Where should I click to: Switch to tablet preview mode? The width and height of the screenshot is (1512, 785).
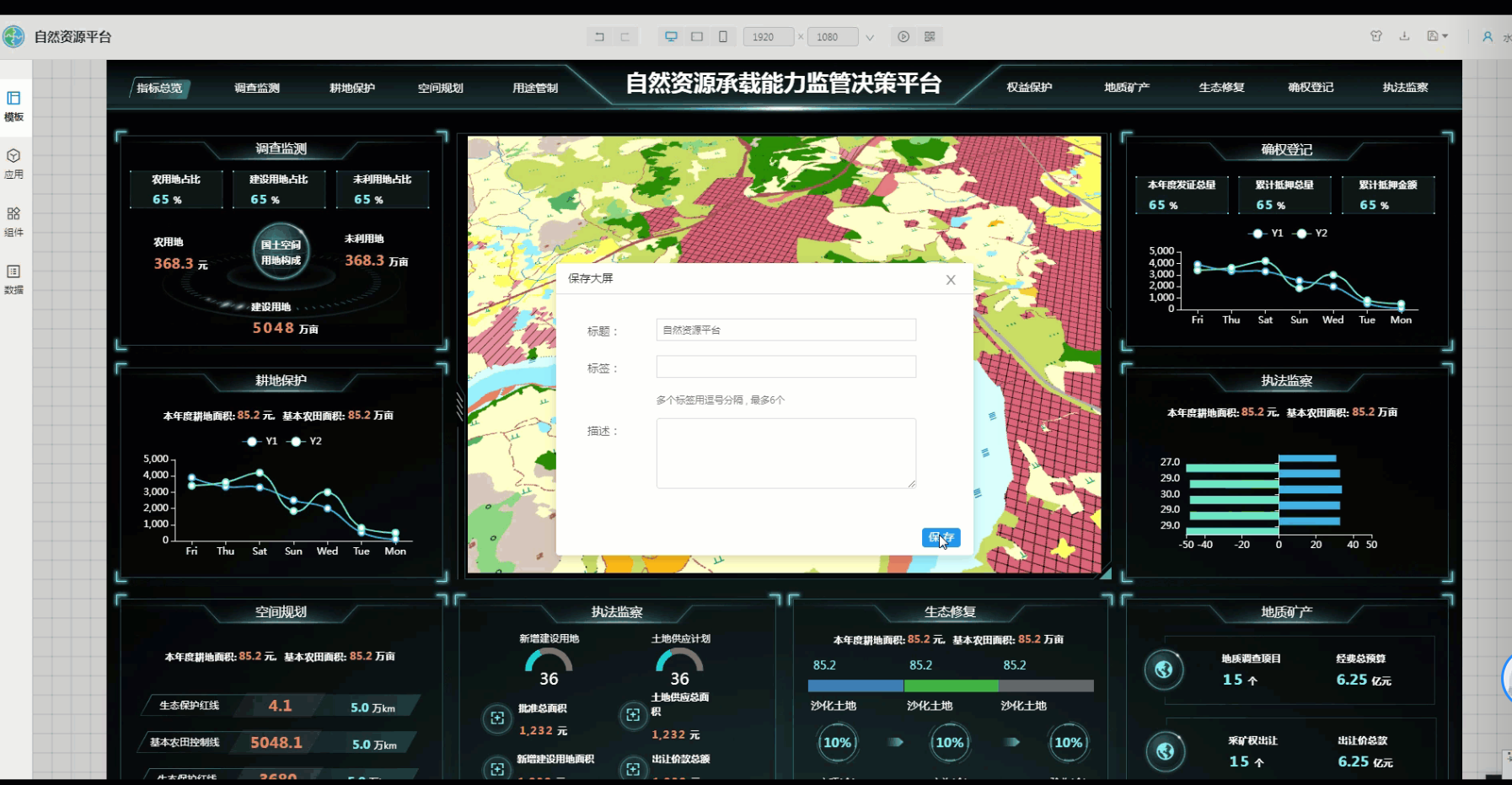pos(697,36)
